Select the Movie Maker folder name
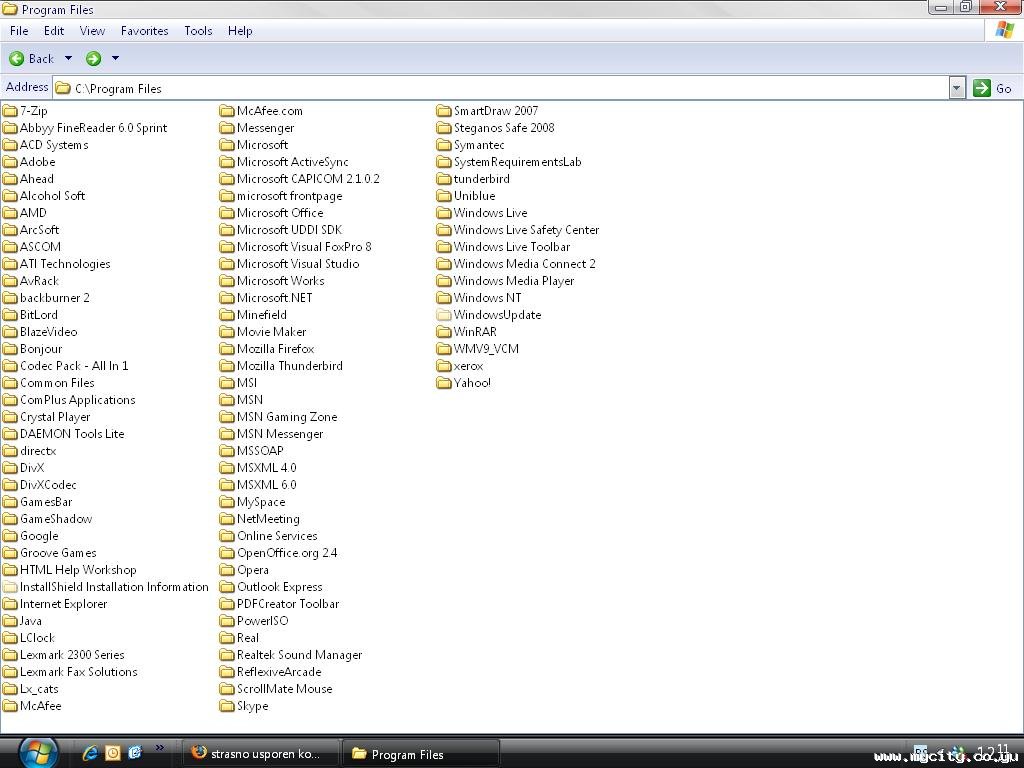The height and width of the screenshot is (768, 1024). tap(272, 332)
